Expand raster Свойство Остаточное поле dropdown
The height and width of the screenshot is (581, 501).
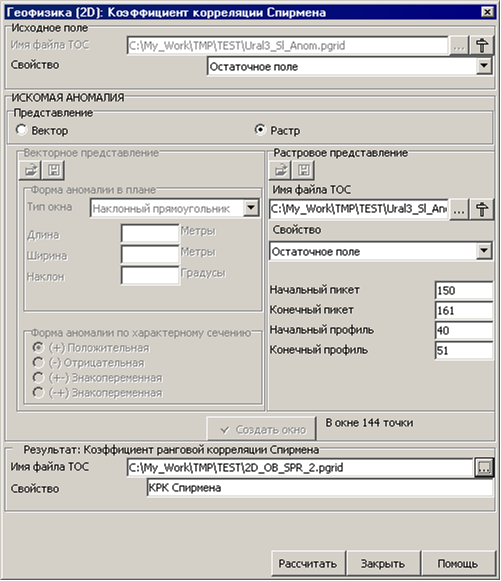point(484,251)
